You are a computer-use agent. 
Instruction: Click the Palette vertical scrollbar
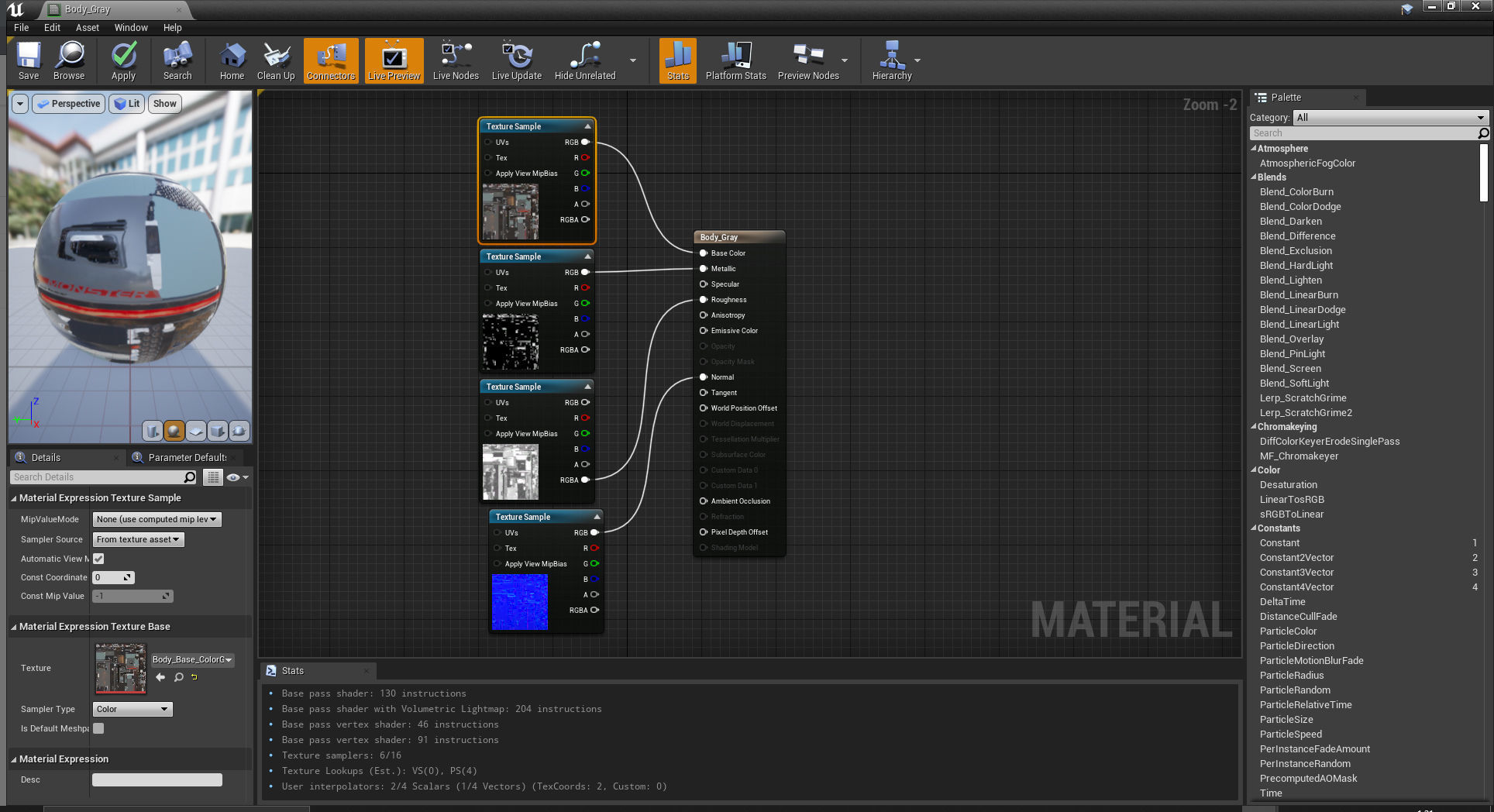click(x=1484, y=173)
